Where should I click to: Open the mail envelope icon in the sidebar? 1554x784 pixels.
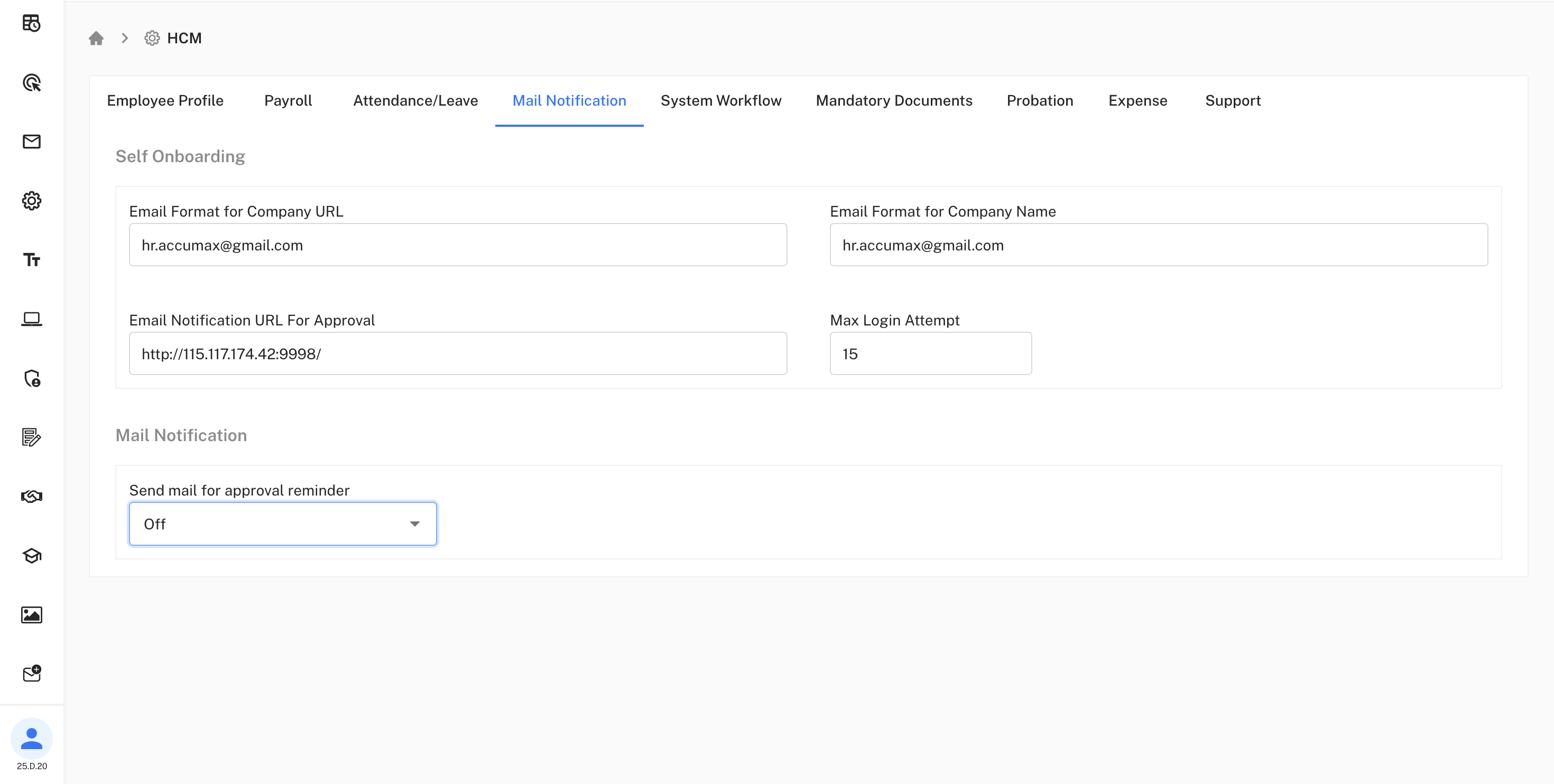tap(31, 142)
